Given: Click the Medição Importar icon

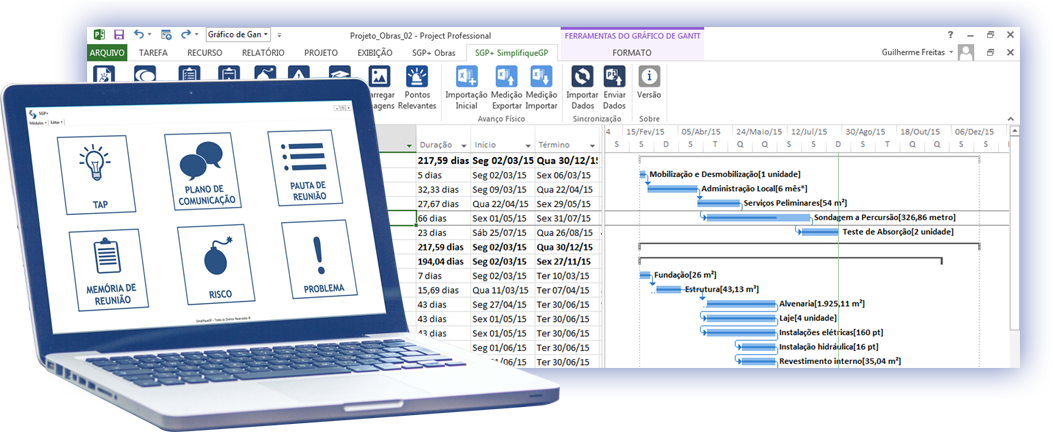Looking at the screenshot, I should (541, 77).
